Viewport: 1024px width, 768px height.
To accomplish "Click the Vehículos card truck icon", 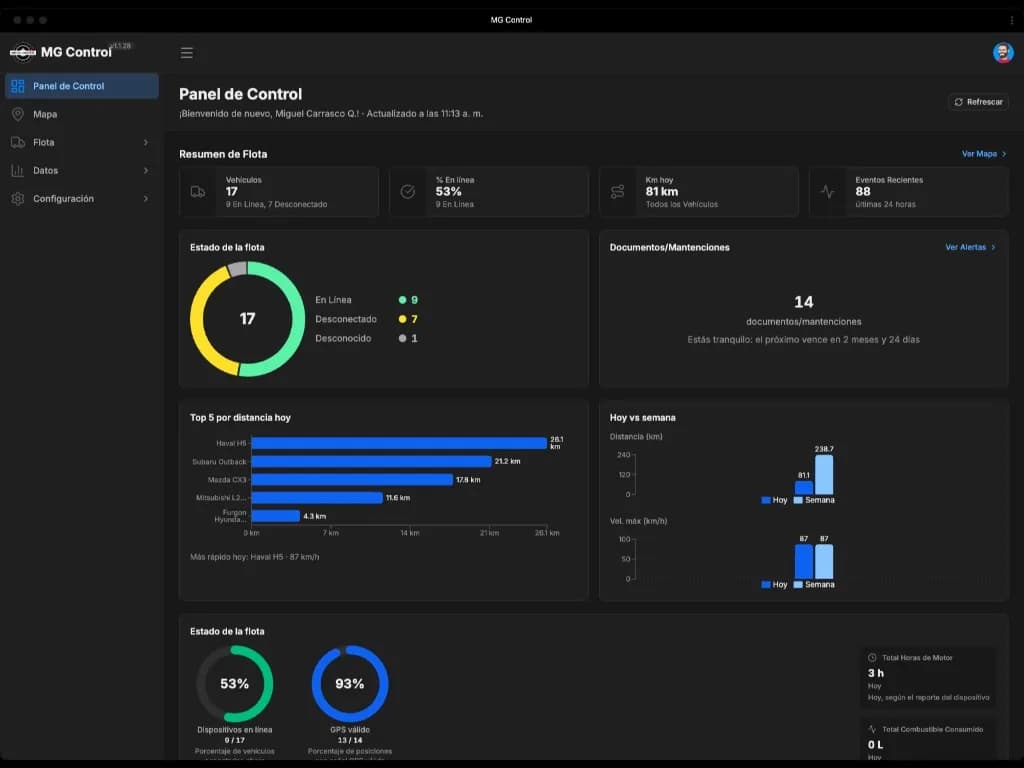I will coord(197,192).
